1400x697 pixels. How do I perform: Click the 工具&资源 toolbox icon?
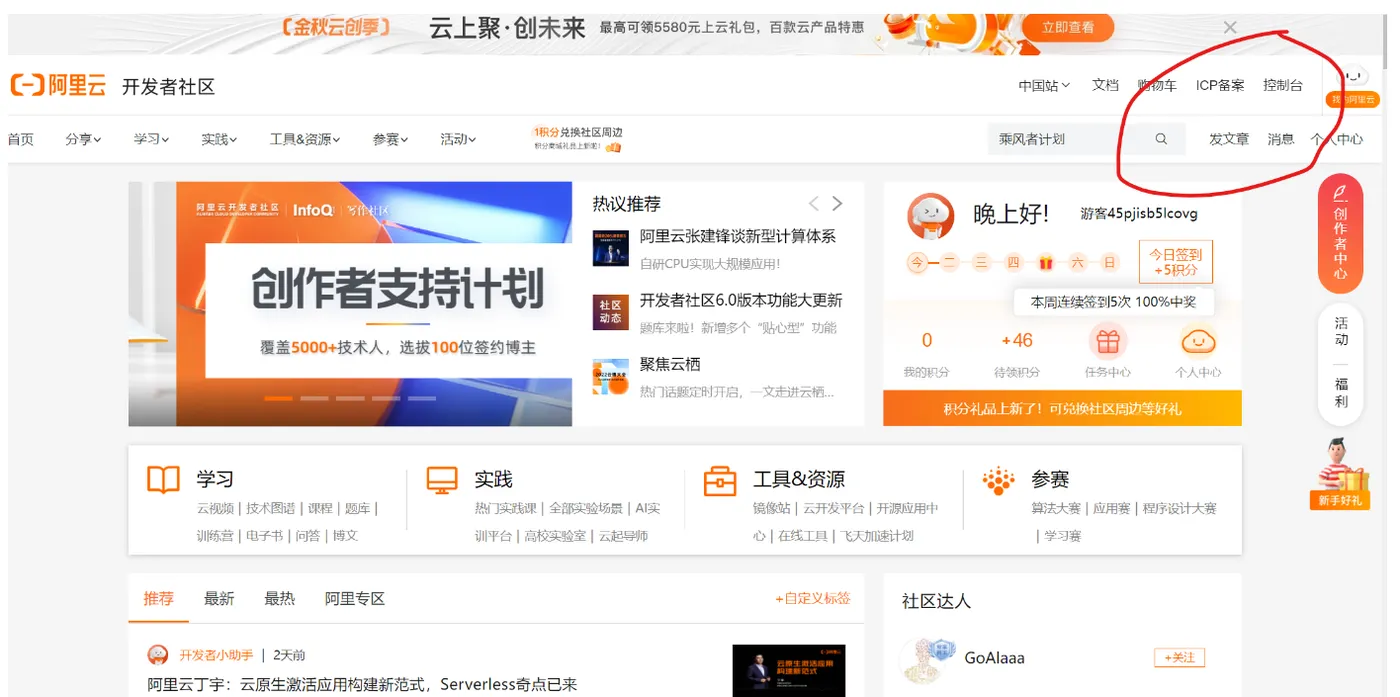(719, 480)
